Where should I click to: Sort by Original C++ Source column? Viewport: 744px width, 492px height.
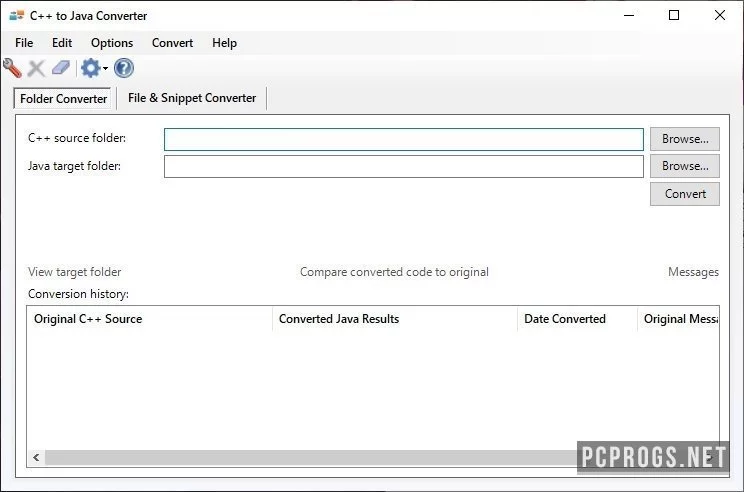tap(149, 319)
